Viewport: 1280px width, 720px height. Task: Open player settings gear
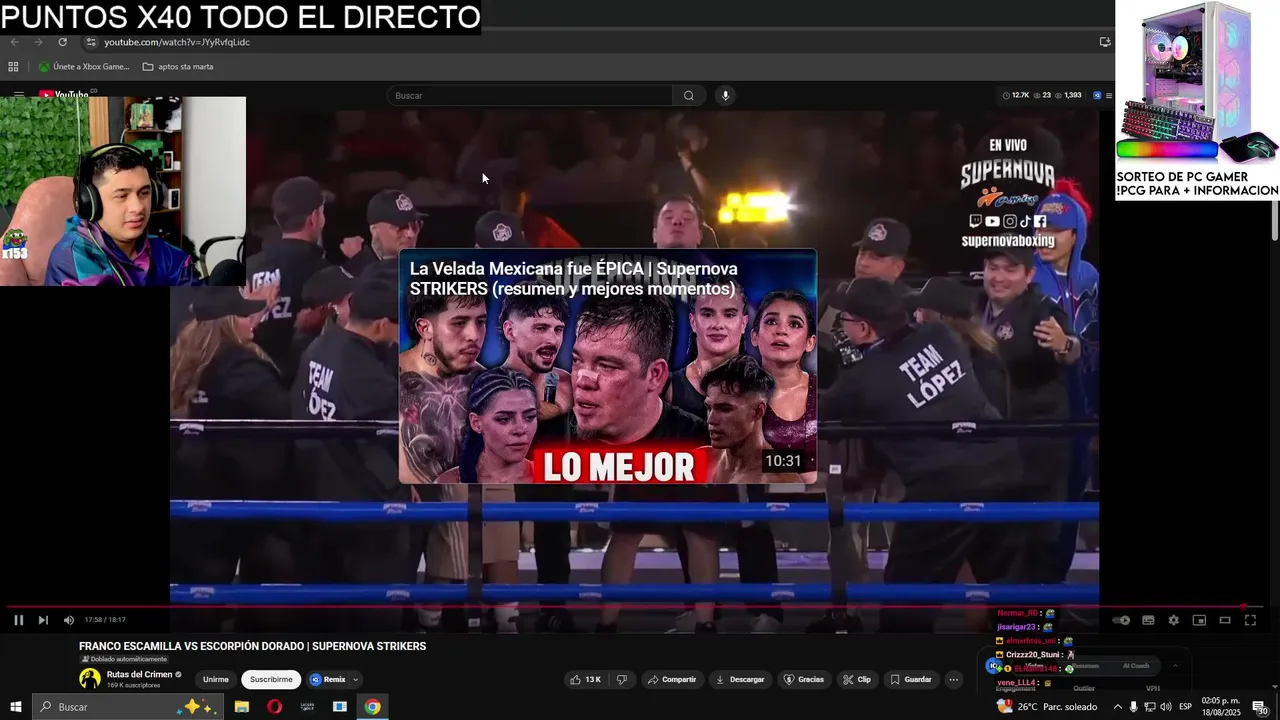[1174, 620]
